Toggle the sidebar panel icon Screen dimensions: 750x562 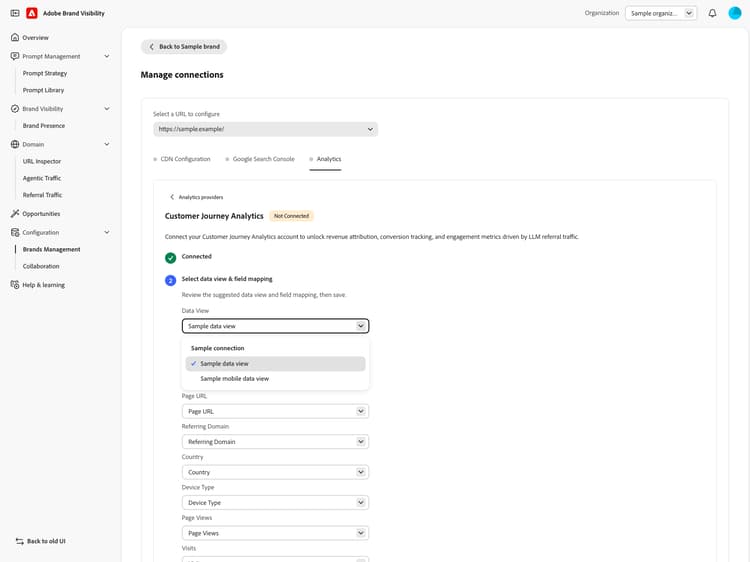[15, 13]
